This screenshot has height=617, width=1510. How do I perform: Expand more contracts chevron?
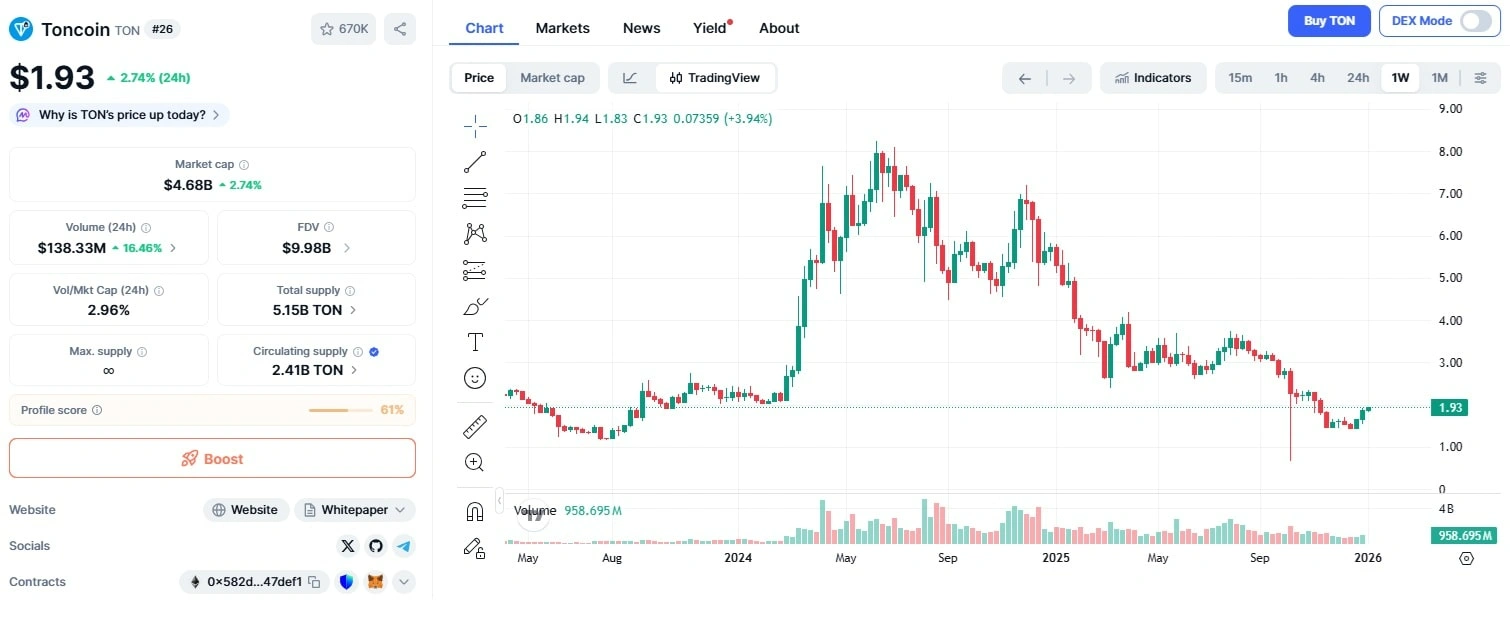[x=404, y=582]
